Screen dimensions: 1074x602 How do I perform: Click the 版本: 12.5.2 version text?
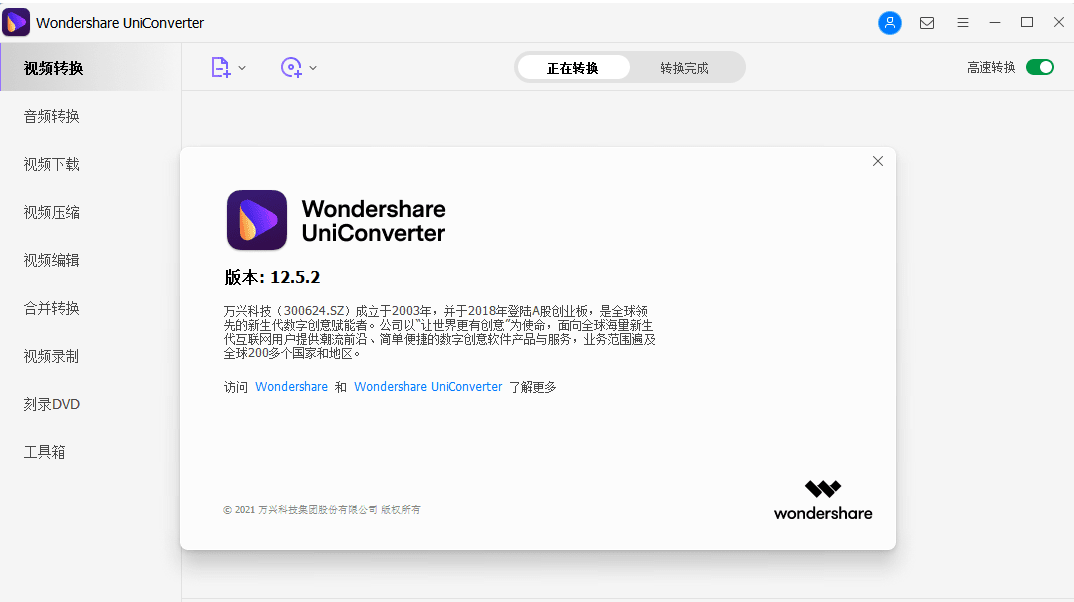272,277
